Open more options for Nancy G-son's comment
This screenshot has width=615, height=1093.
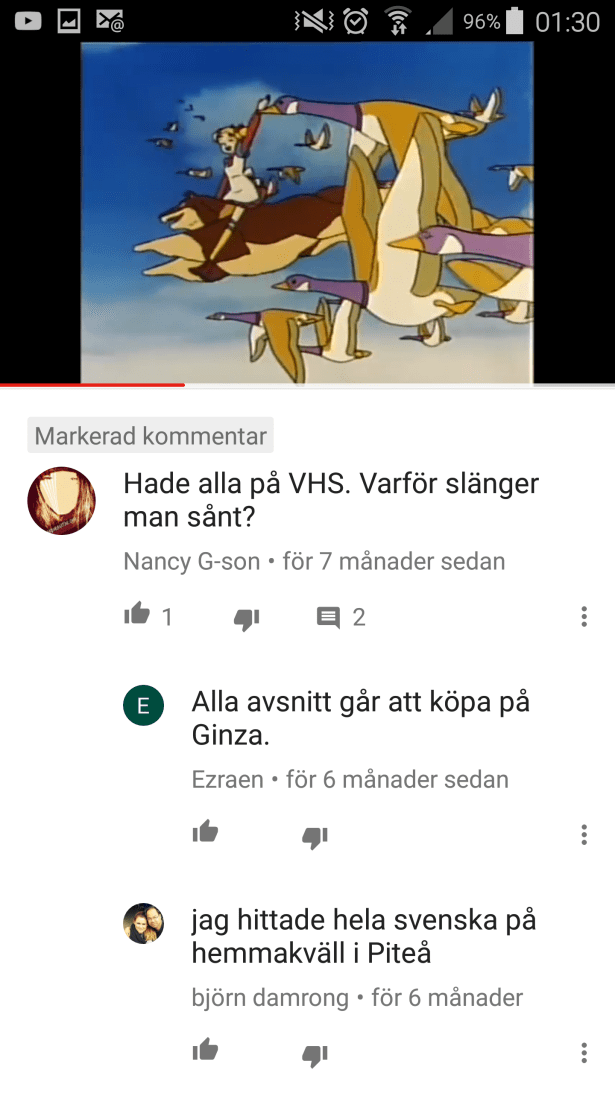(584, 616)
